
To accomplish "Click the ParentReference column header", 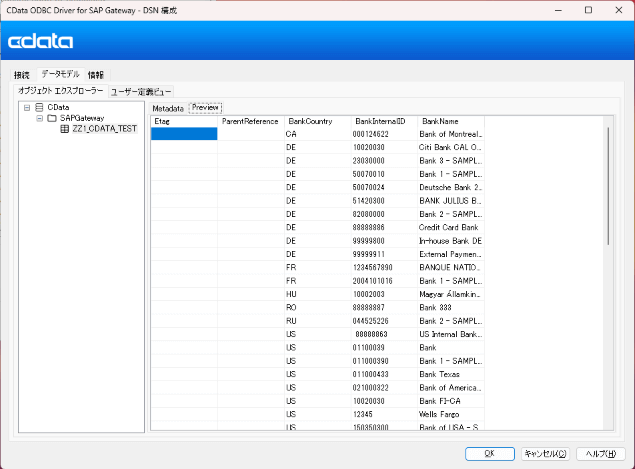I will 251,122.
